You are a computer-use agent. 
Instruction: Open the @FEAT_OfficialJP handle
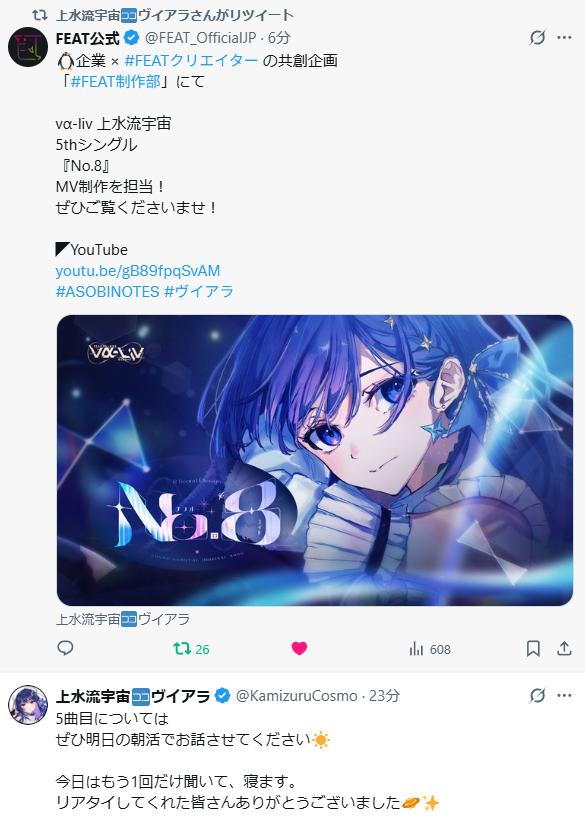point(200,38)
